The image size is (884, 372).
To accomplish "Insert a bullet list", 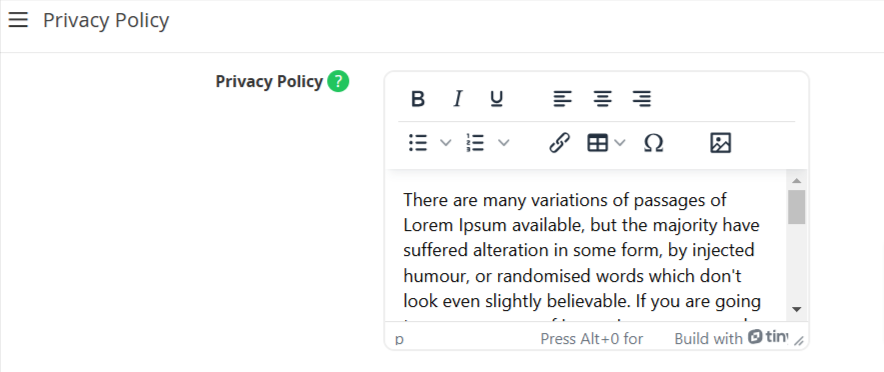I will [418, 143].
